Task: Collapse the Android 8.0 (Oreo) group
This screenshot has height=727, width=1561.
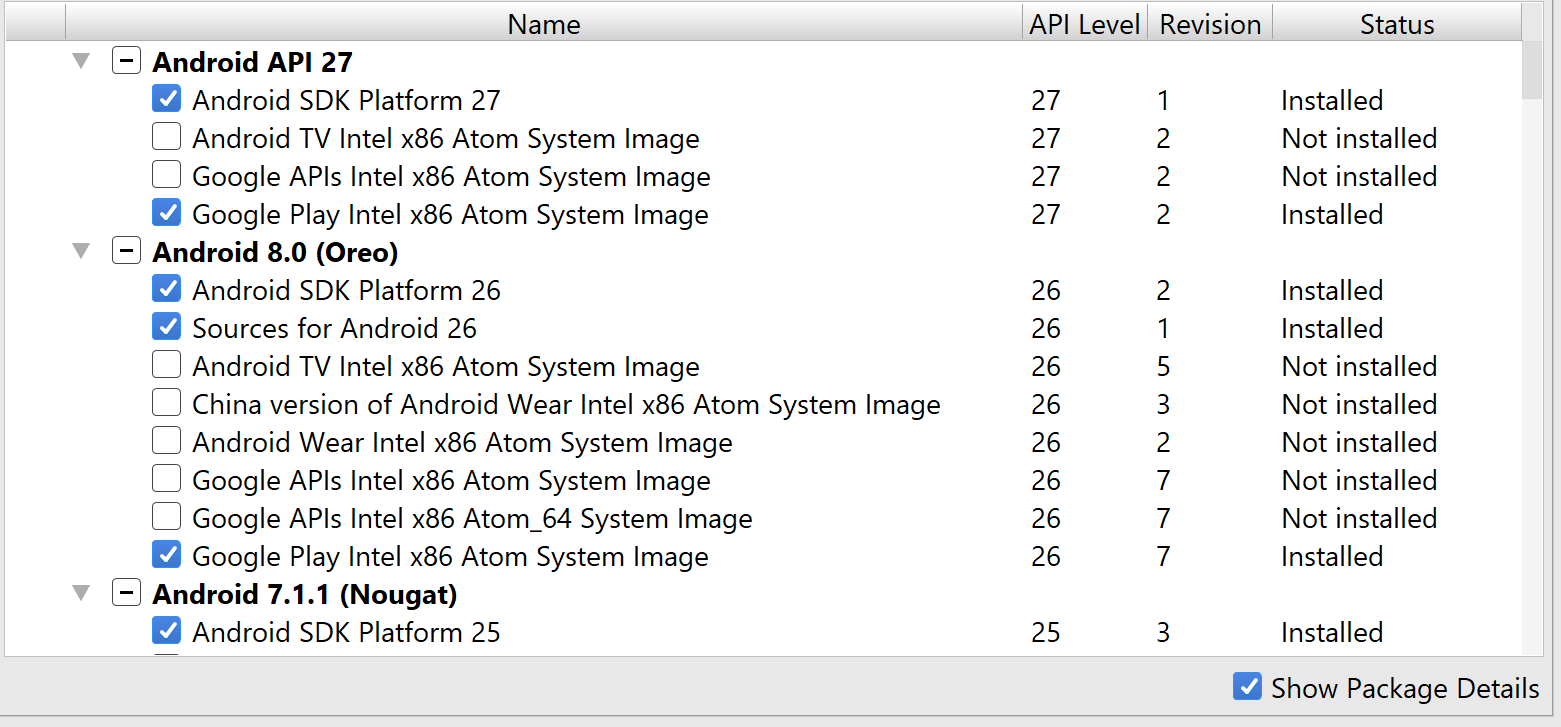Action: pos(81,252)
